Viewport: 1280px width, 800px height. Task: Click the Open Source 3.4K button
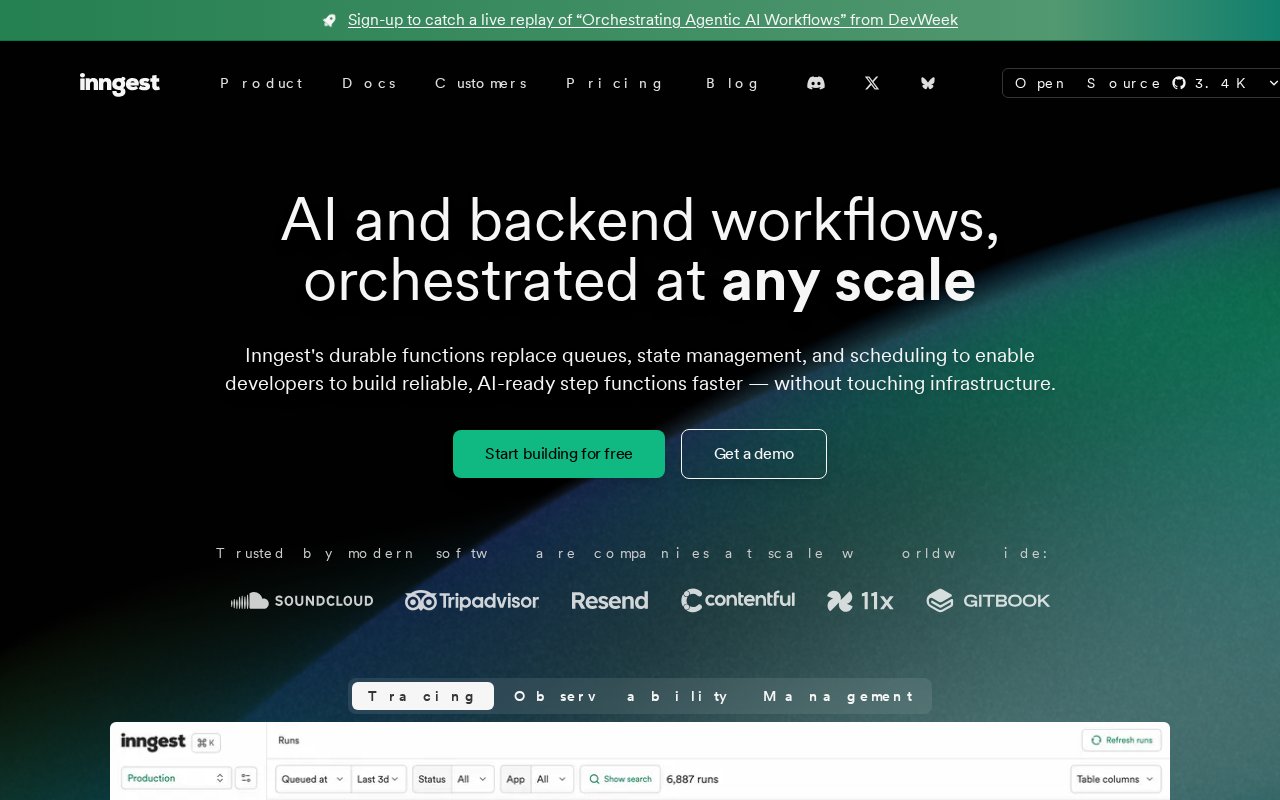point(1142,83)
